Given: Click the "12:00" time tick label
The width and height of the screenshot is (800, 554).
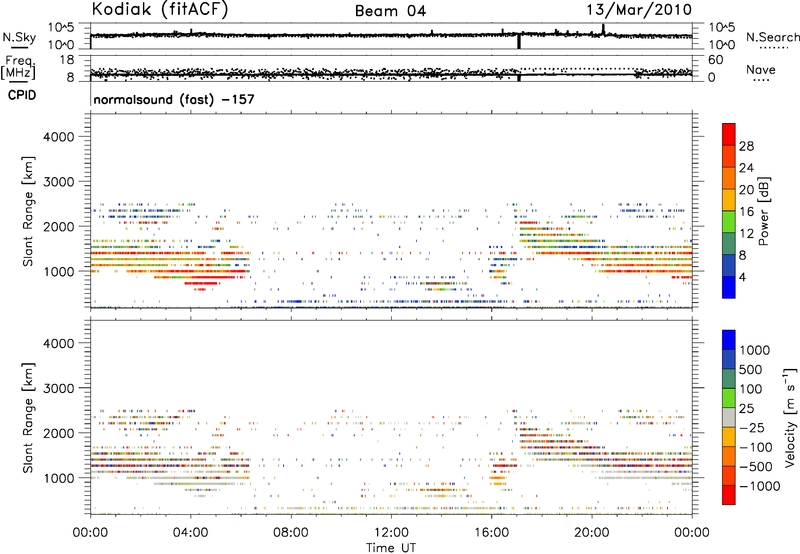Looking at the screenshot, I should point(391,533).
